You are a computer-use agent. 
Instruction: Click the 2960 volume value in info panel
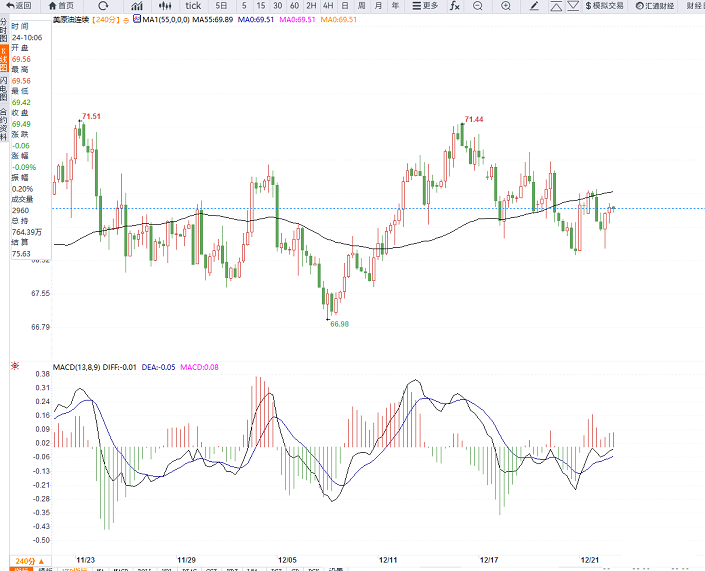pyautogui.click(x=21, y=210)
